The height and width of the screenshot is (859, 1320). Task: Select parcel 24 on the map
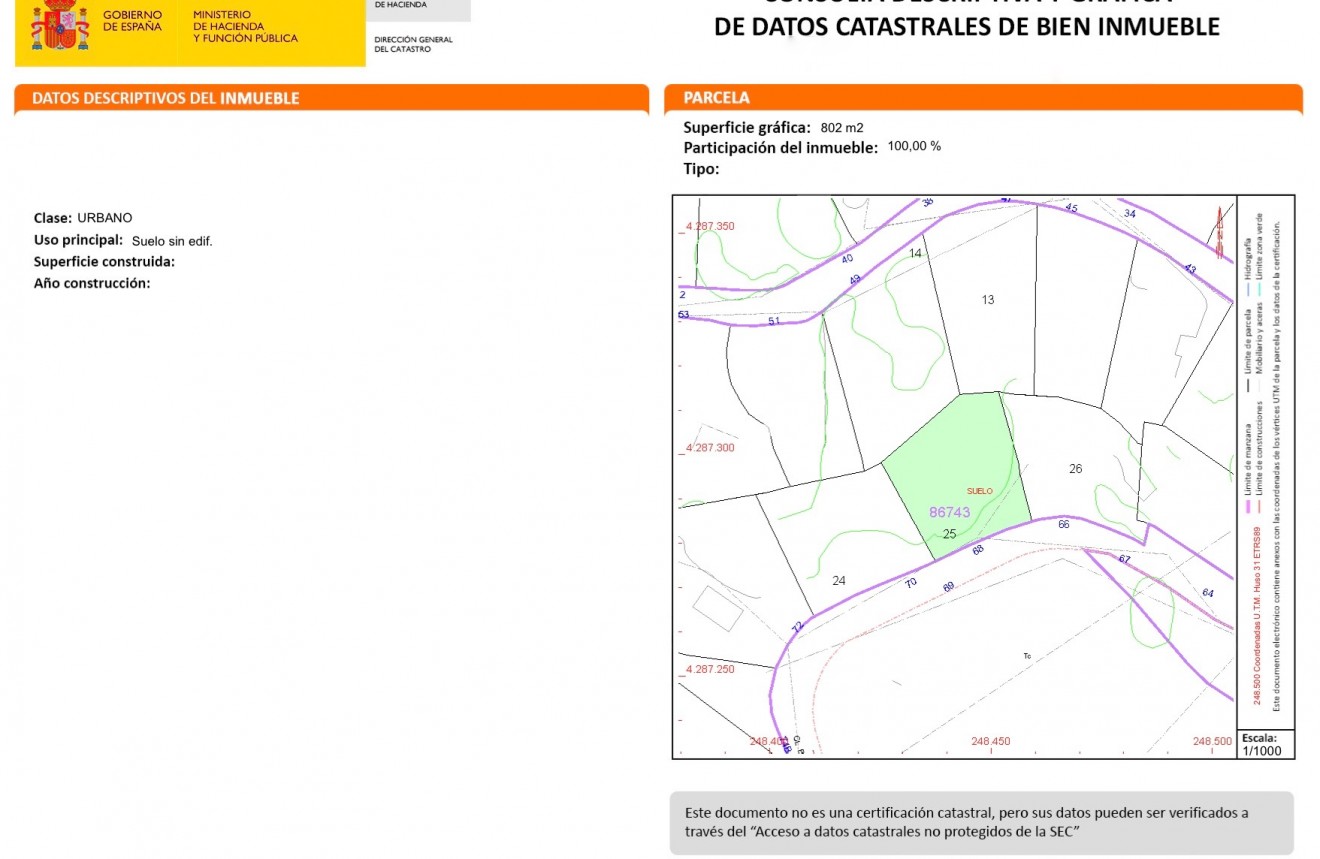(840, 580)
